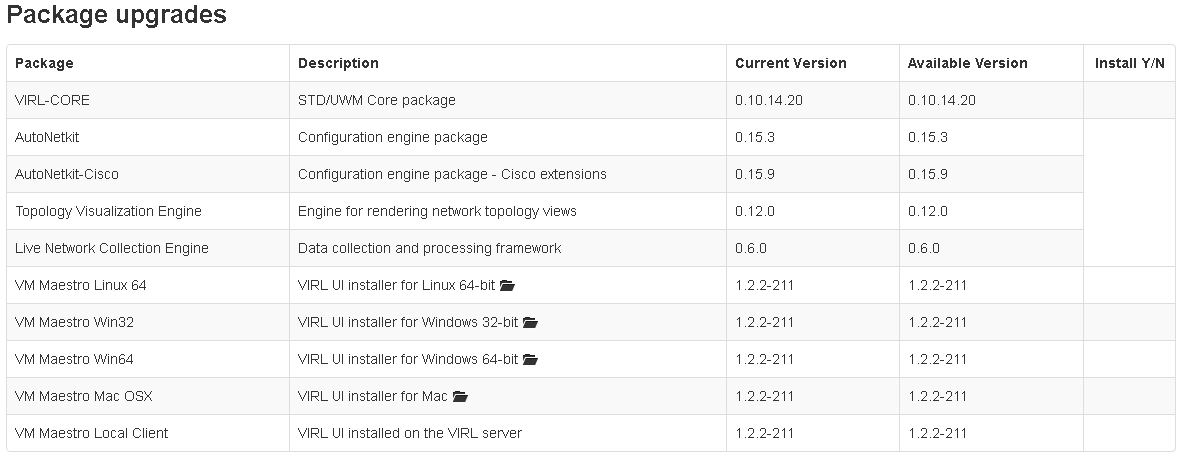This screenshot has height=462, width=1184.
Task: Select the AutoNetkit-Cisco package name
Action: (x=66, y=174)
